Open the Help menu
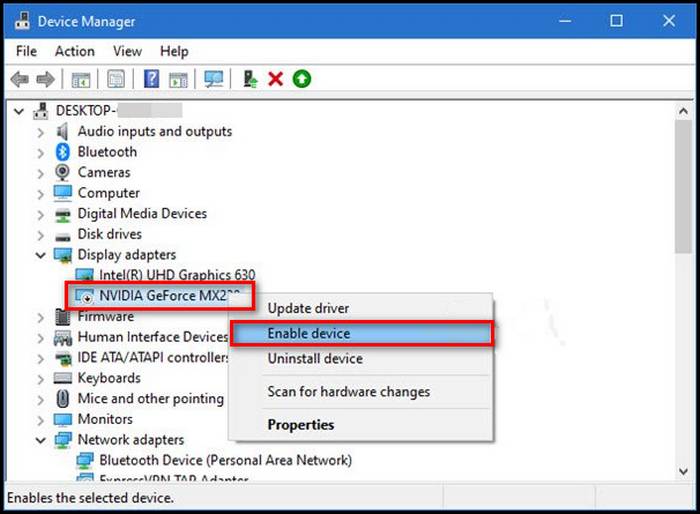 coord(174,51)
